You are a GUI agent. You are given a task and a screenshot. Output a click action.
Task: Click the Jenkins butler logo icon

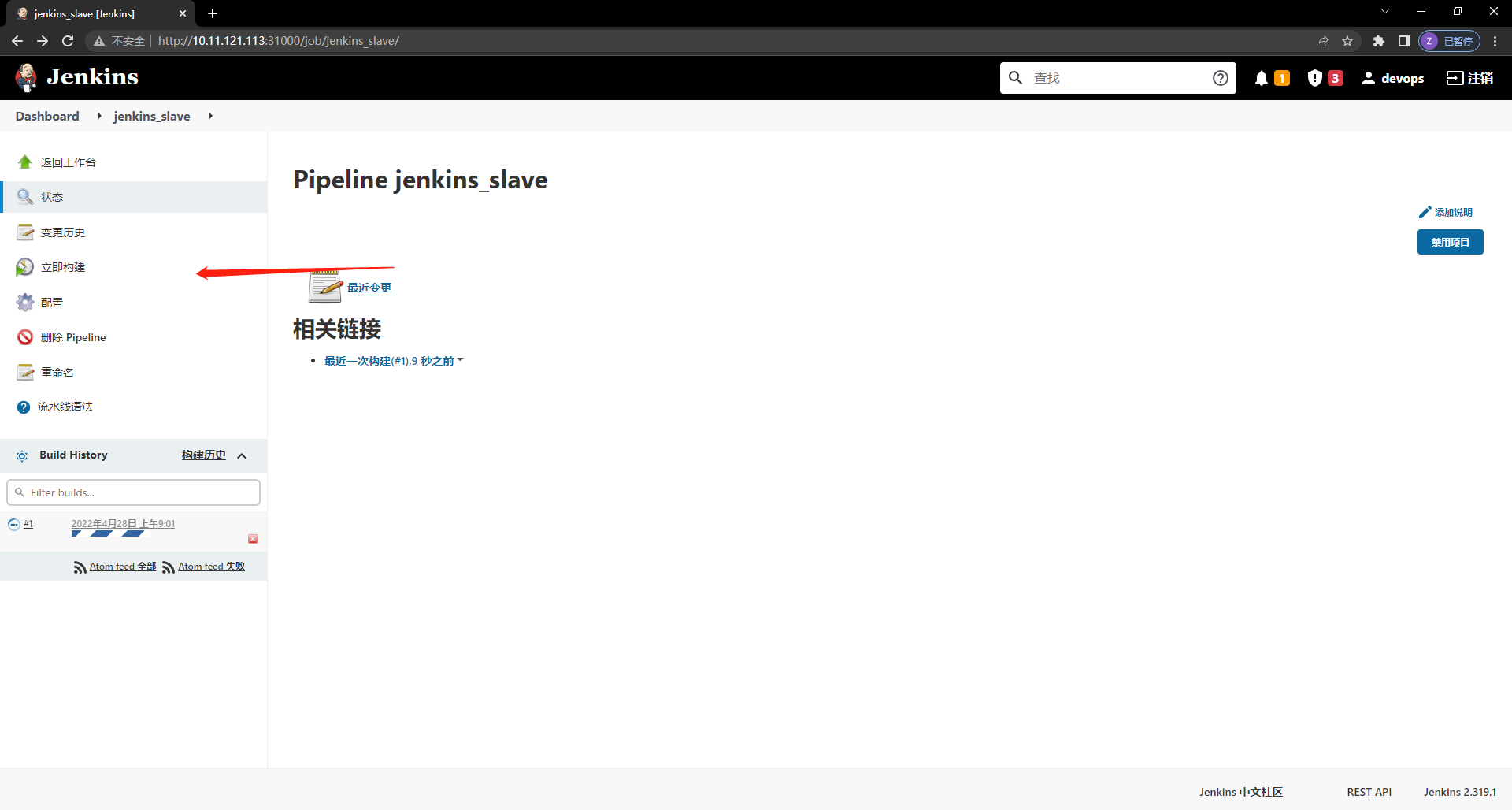coord(26,77)
